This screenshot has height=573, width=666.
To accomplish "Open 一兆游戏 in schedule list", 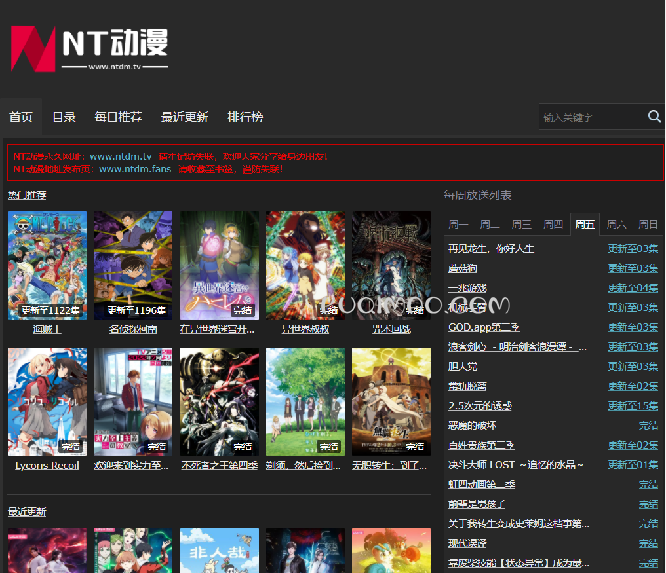I will [x=467, y=288].
